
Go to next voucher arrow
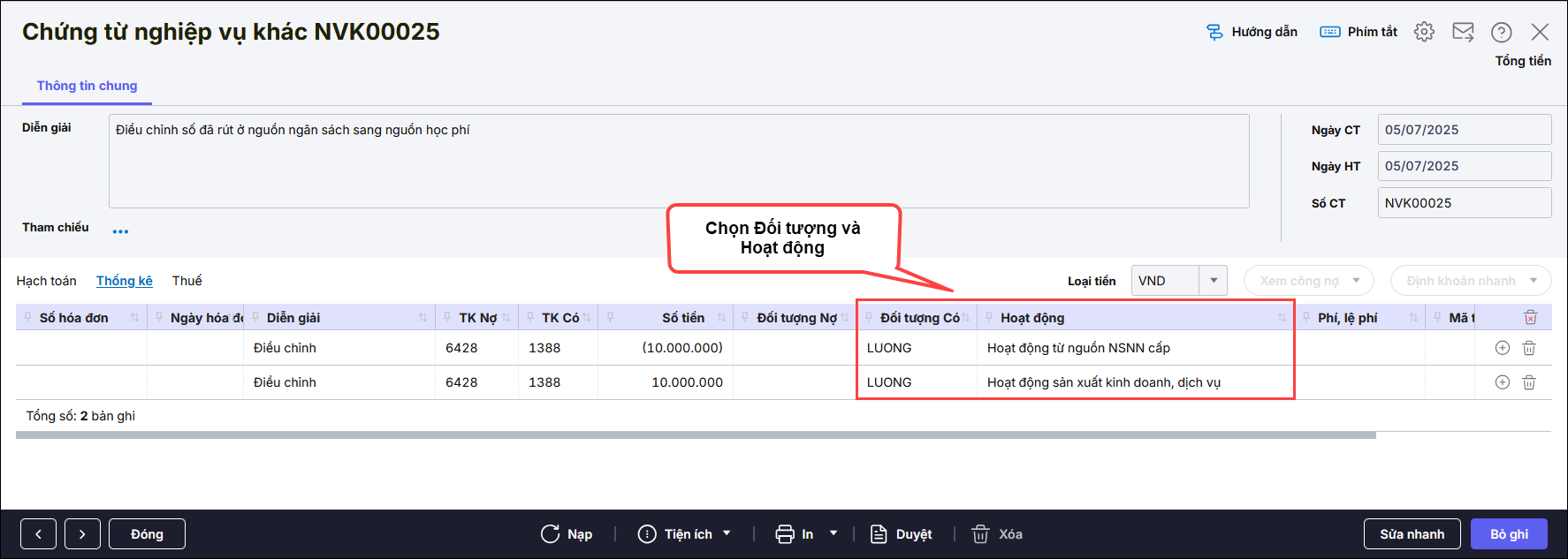pyautogui.click(x=82, y=534)
